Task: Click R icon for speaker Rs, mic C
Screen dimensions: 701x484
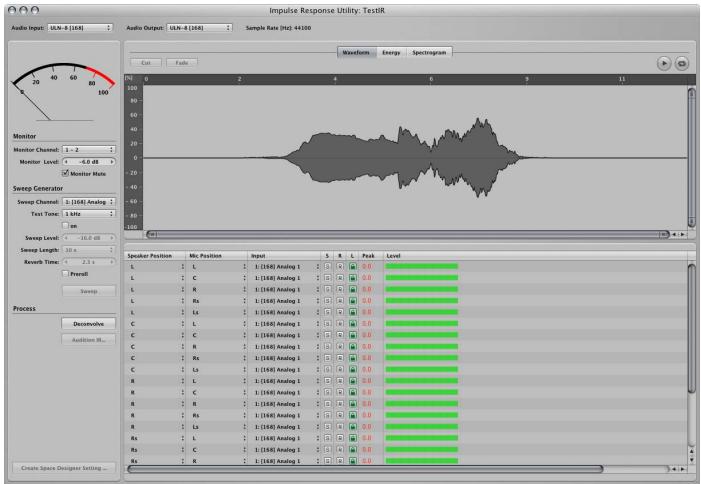Action: pos(340,450)
